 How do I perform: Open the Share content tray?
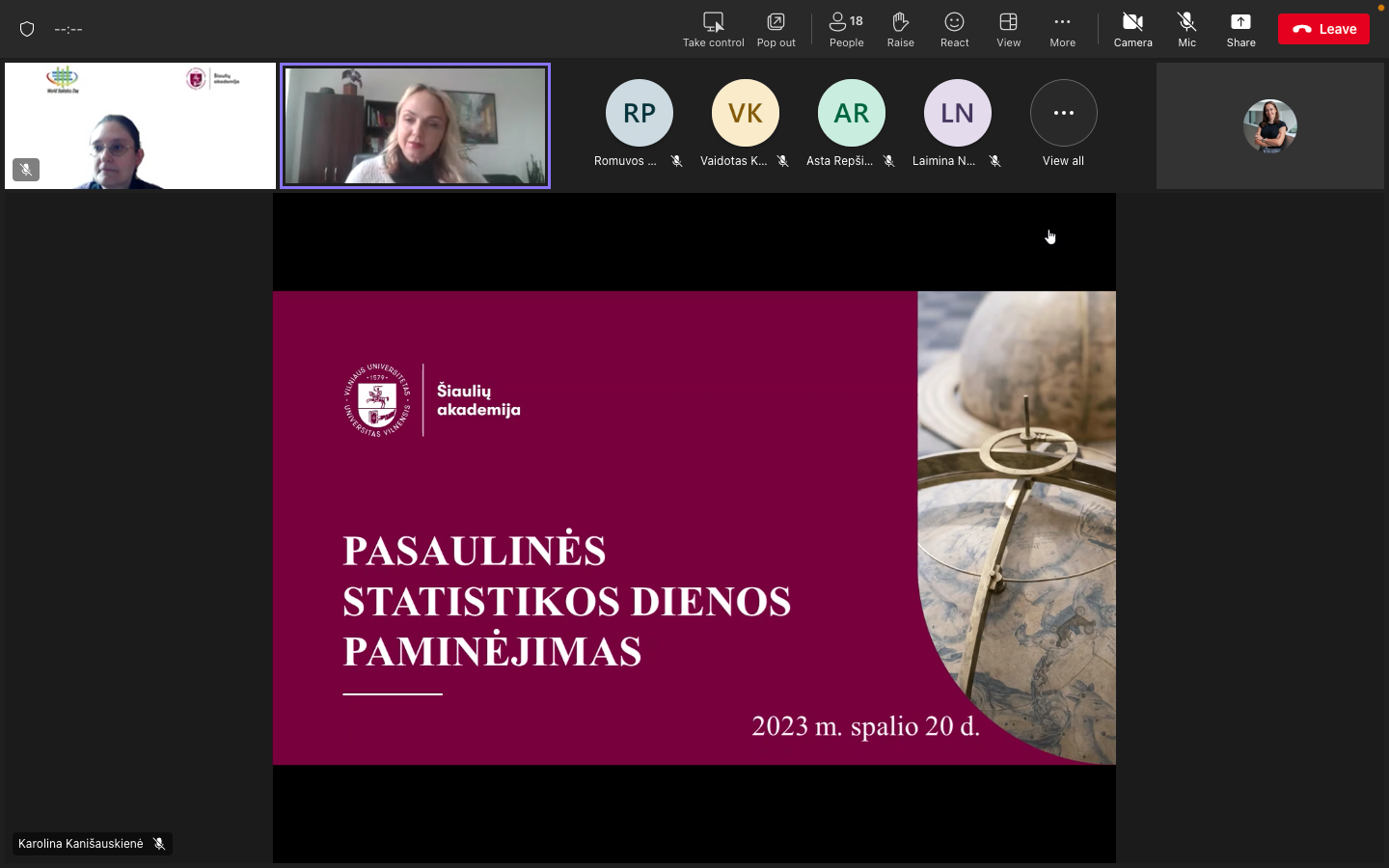pyautogui.click(x=1240, y=29)
